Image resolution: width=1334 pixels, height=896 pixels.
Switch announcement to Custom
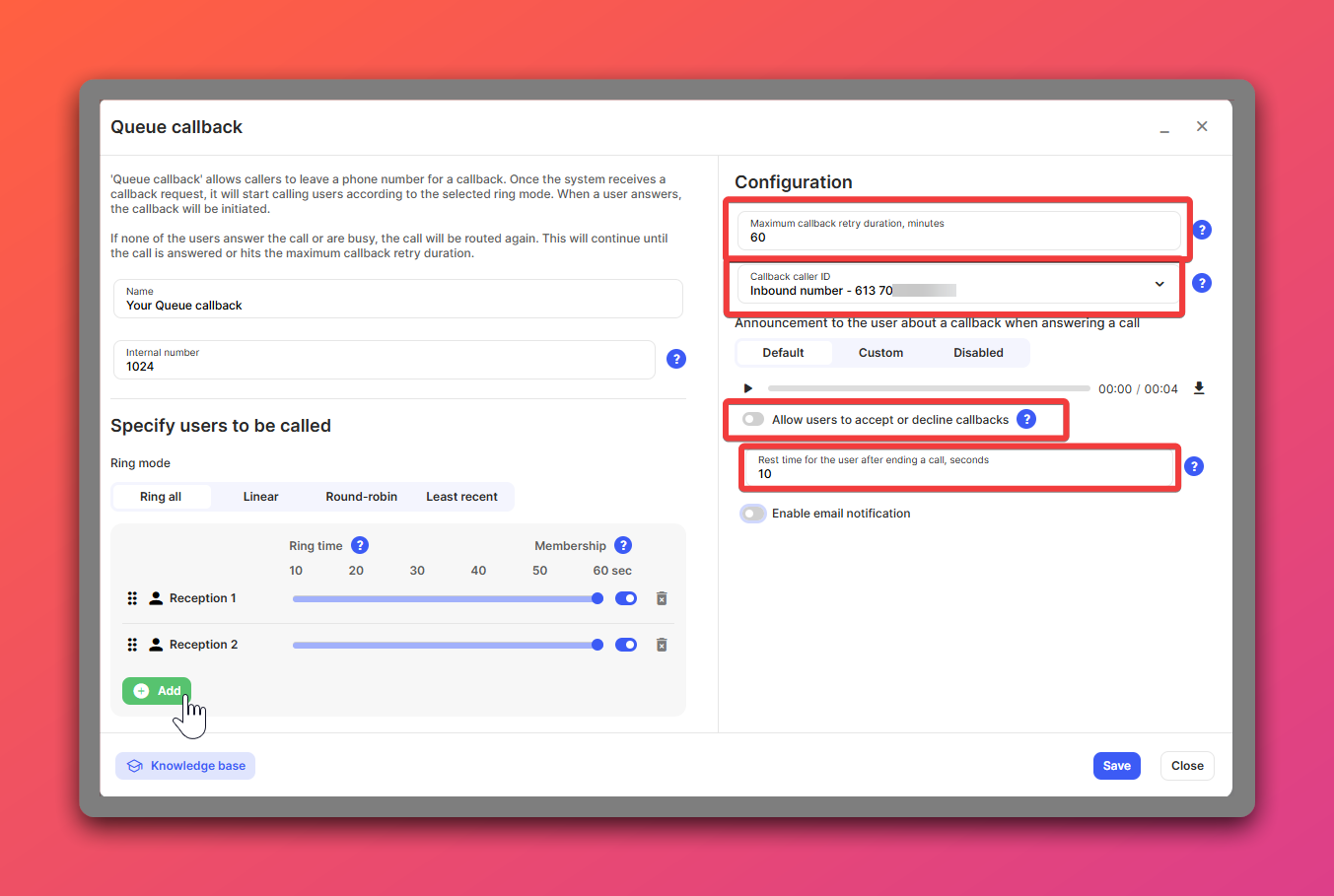point(880,353)
